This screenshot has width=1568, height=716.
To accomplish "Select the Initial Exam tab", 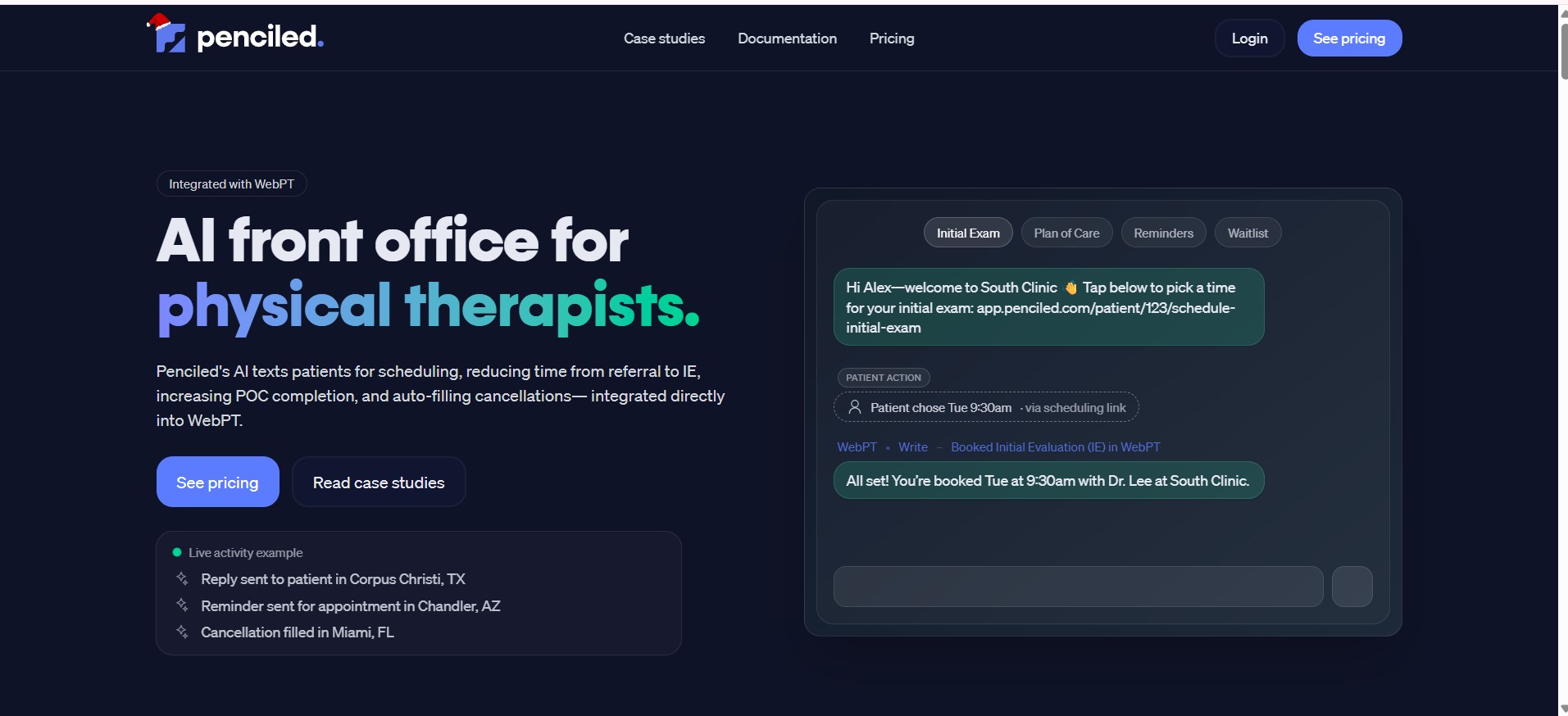I will pyautogui.click(x=968, y=233).
